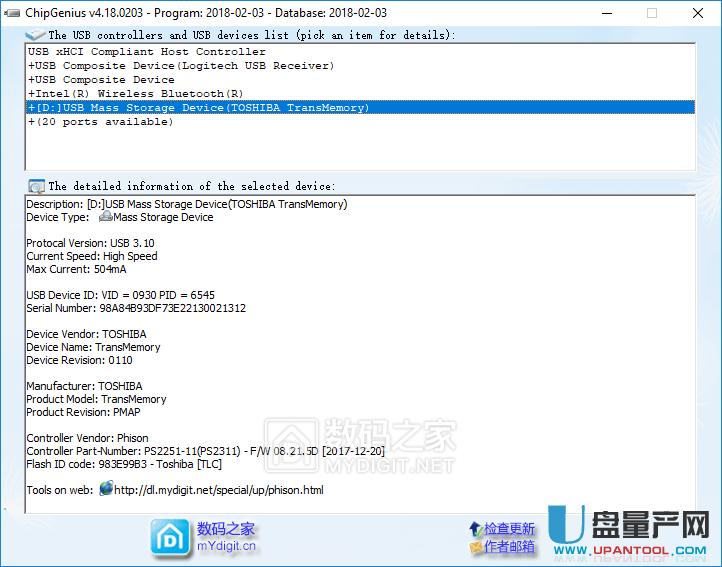Viewport: 722px width, 567px height.
Task: Select the Logitech USB Receiver composite device
Action: (x=181, y=66)
